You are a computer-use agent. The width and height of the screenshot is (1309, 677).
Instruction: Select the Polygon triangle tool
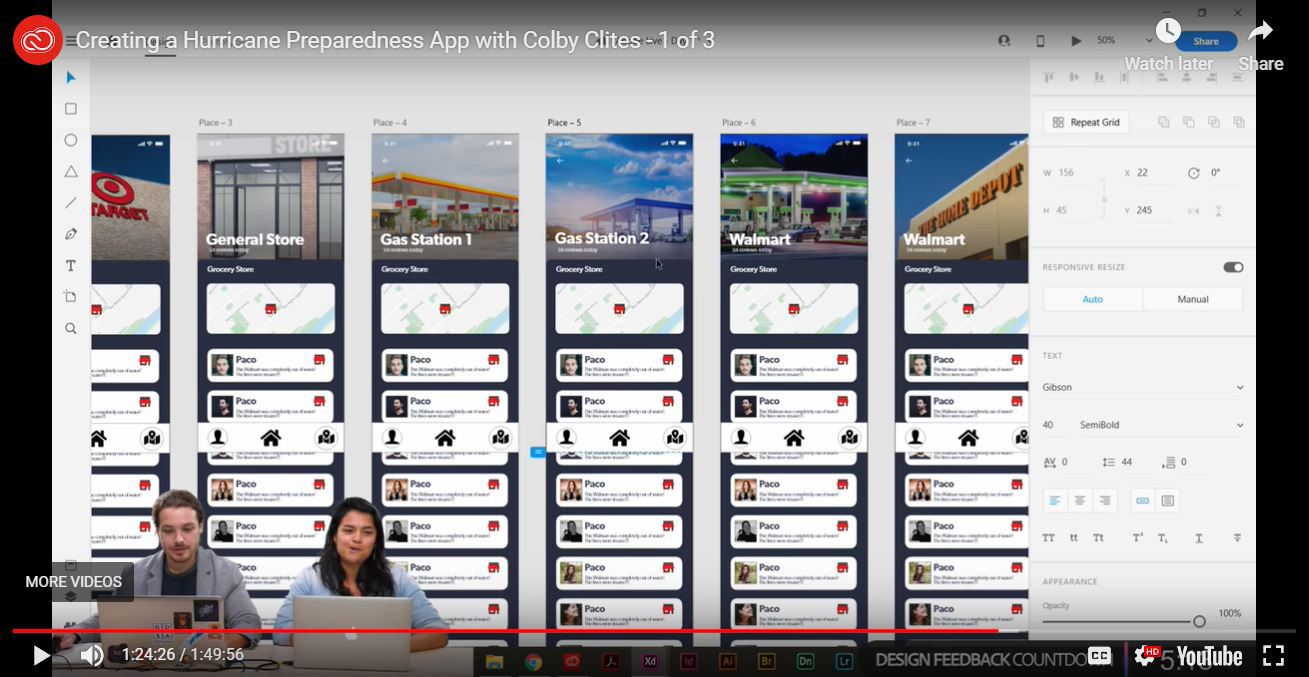[71, 171]
